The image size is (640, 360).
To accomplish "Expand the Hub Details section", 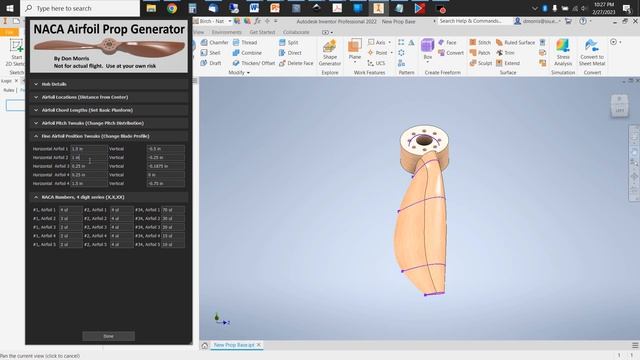I will 109,84.
